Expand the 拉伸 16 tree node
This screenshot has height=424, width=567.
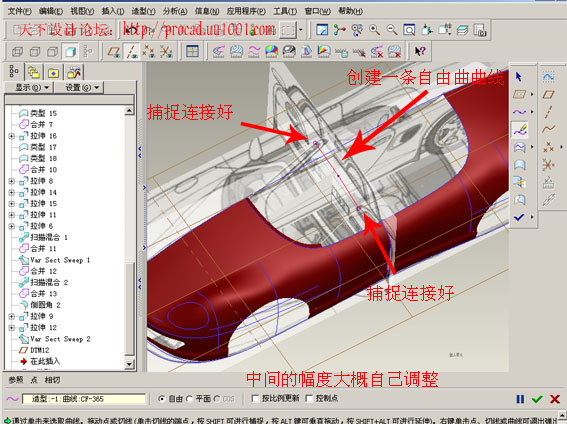click(x=12, y=136)
